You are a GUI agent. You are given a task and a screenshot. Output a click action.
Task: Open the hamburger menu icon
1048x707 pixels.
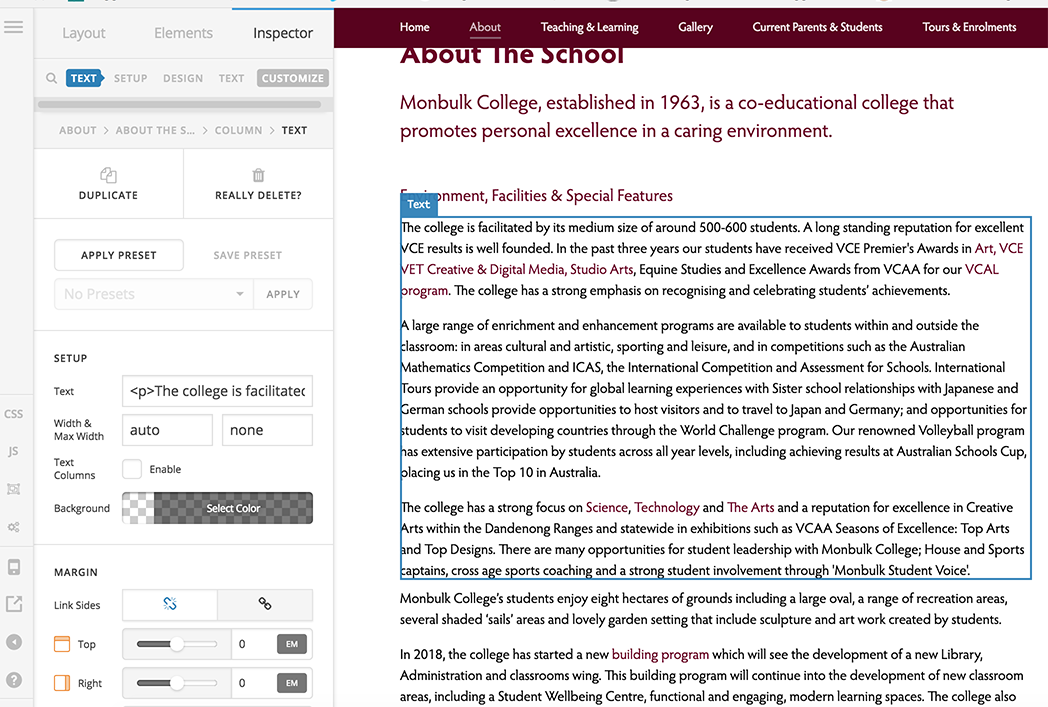tap(13, 27)
